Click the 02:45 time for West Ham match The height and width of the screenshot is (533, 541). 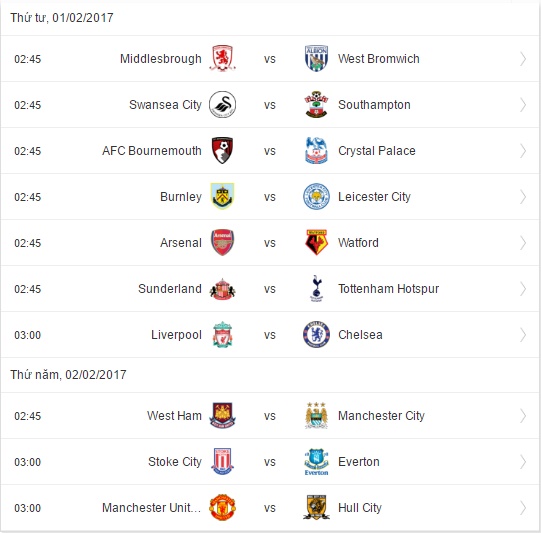tap(28, 416)
